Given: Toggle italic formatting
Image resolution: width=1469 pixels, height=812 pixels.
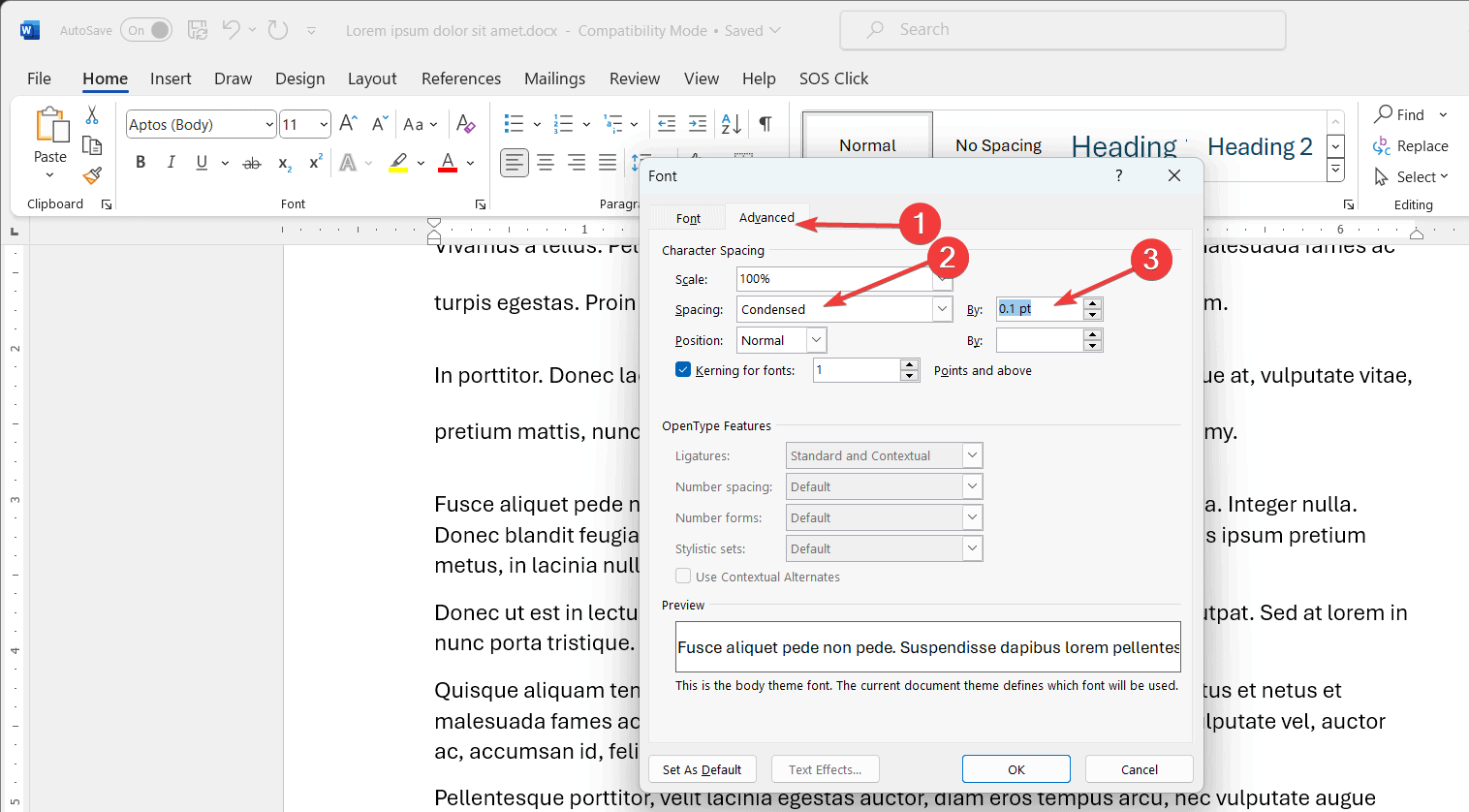Looking at the screenshot, I should [x=172, y=163].
